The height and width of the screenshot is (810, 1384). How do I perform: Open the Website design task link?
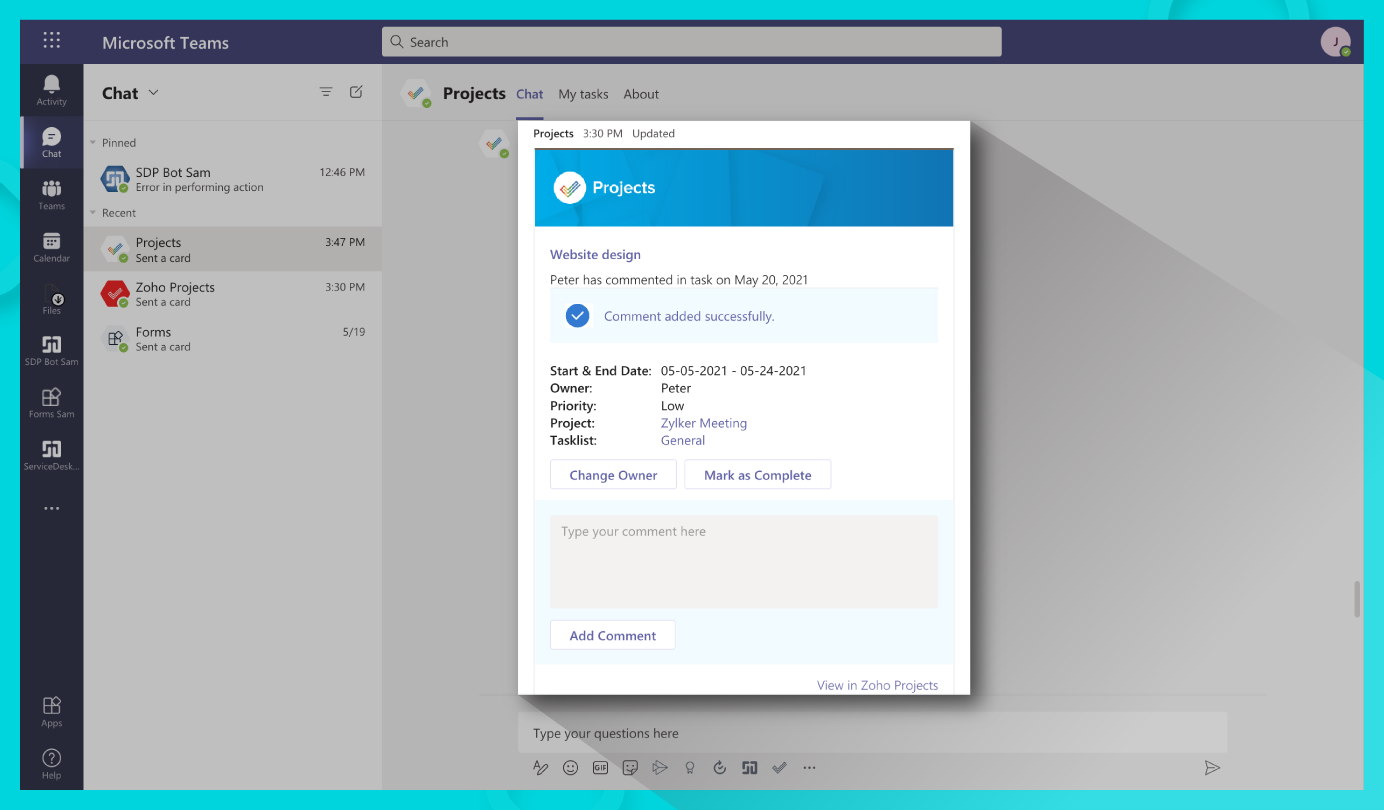coord(595,255)
